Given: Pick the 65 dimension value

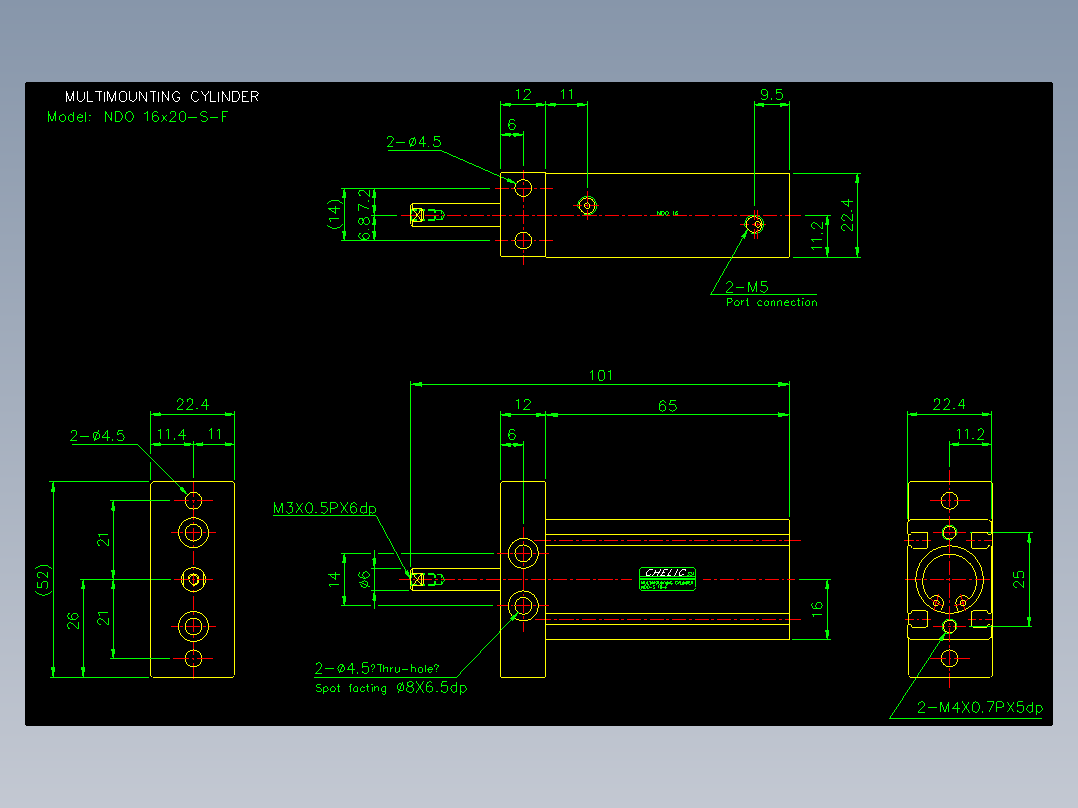Looking at the screenshot, I should [x=667, y=406].
